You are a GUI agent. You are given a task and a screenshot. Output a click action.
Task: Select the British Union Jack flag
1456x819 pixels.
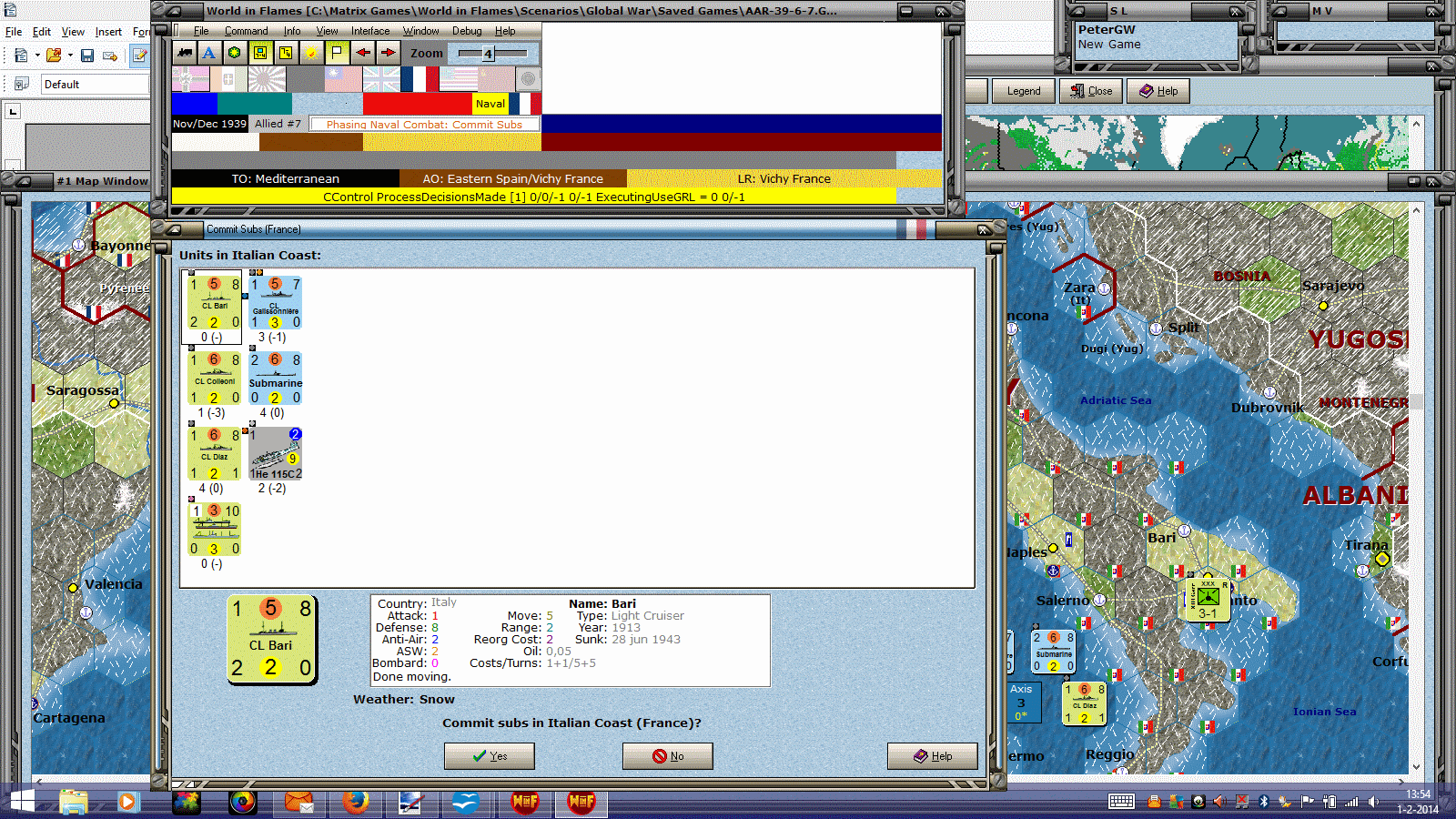coord(381,79)
